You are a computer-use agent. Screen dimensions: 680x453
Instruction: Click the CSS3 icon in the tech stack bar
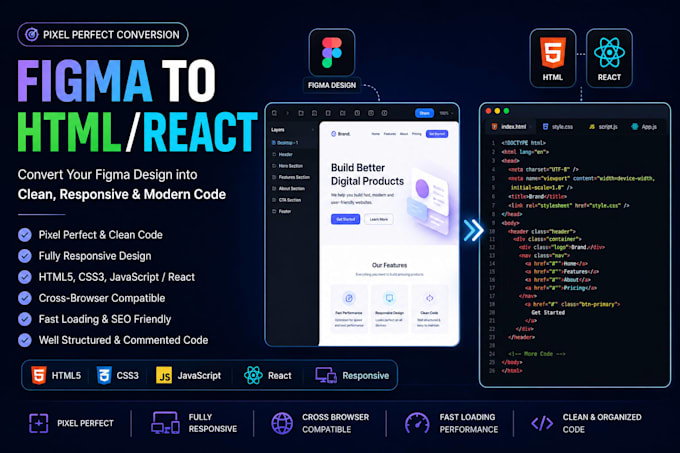click(104, 375)
